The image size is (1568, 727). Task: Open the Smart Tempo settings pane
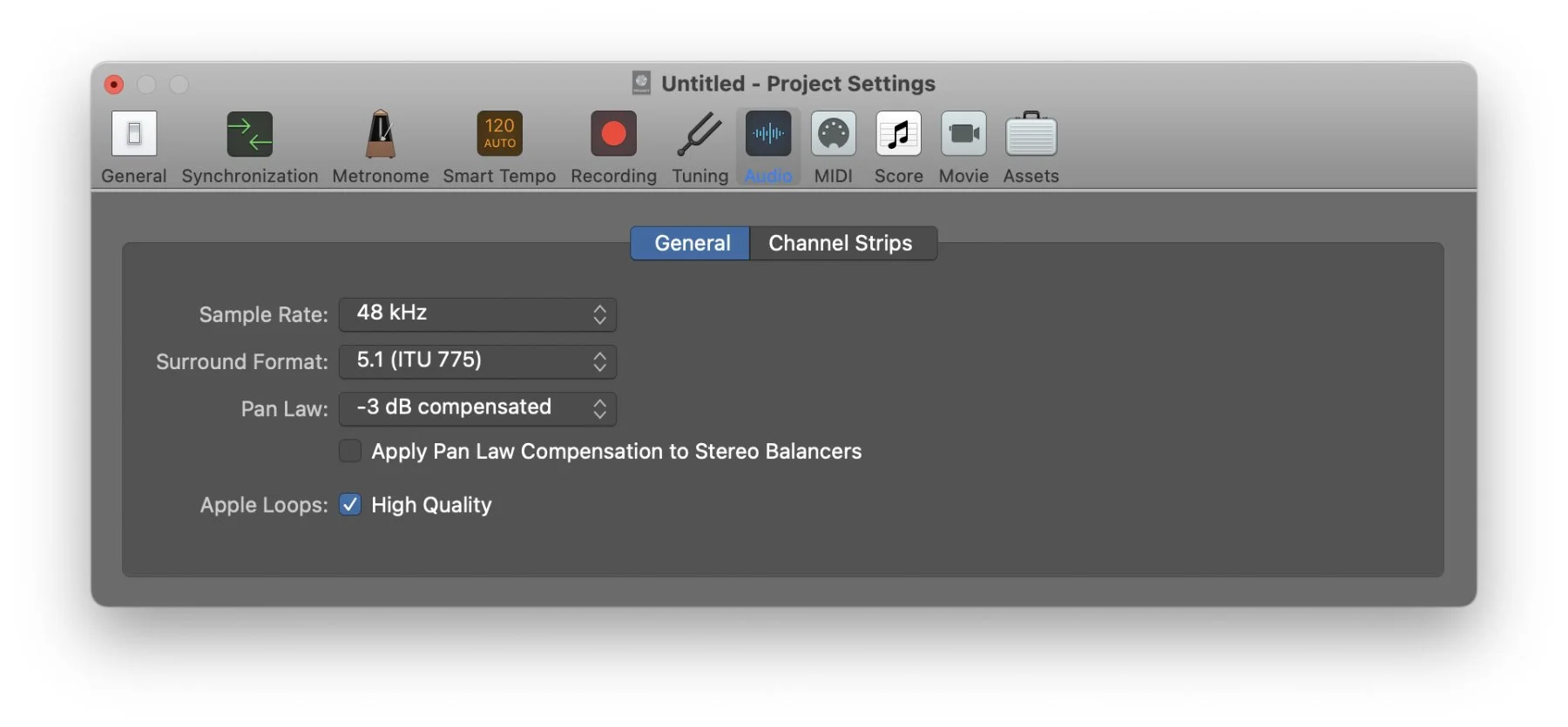coord(499,146)
